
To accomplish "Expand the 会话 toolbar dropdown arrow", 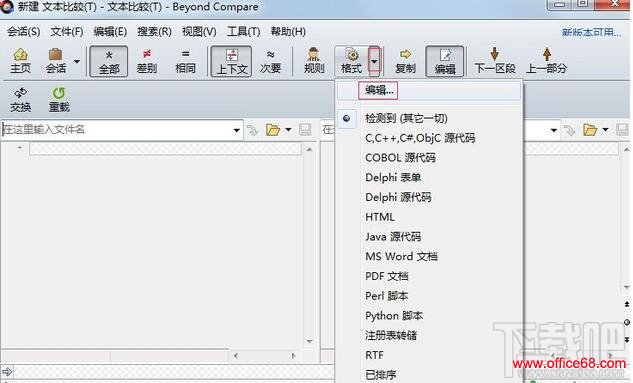I will [x=77, y=62].
